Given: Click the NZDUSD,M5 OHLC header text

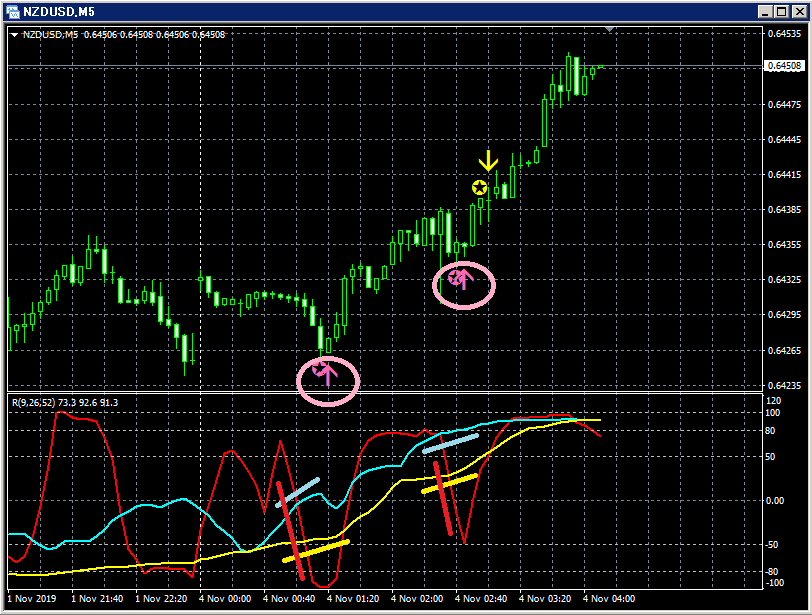Looking at the screenshot, I should pyautogui.click(x=124, y=35).
